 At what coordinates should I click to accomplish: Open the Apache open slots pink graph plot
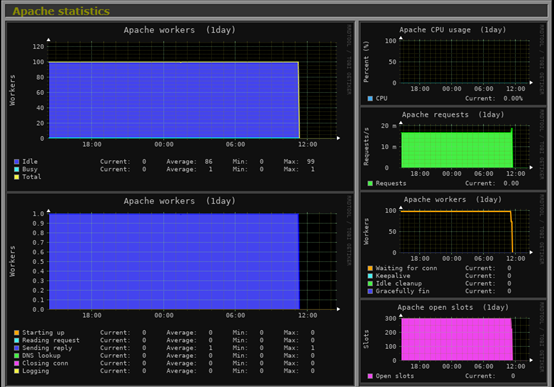pos(465,339)
